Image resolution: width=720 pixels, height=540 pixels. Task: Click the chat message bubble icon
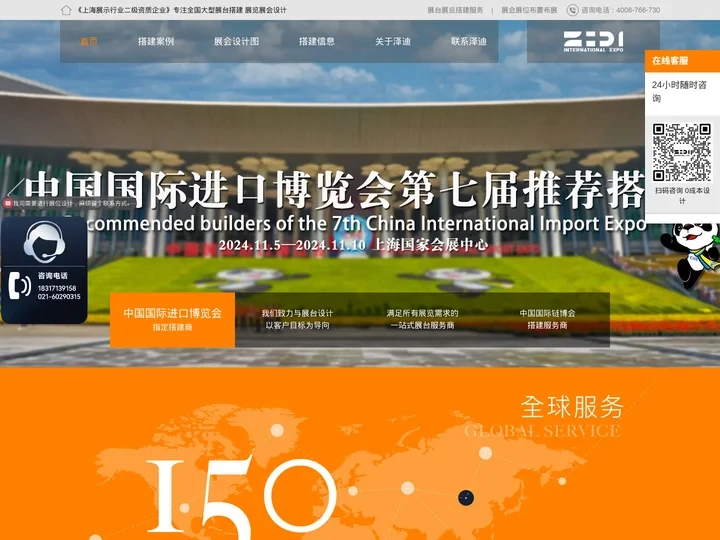[8, 203]
